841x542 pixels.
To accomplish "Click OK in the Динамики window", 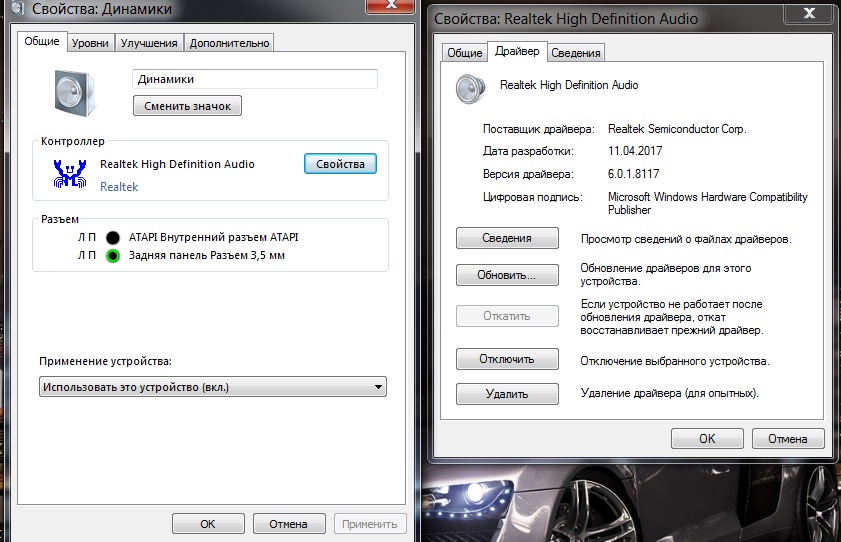I will pos(208,524).
